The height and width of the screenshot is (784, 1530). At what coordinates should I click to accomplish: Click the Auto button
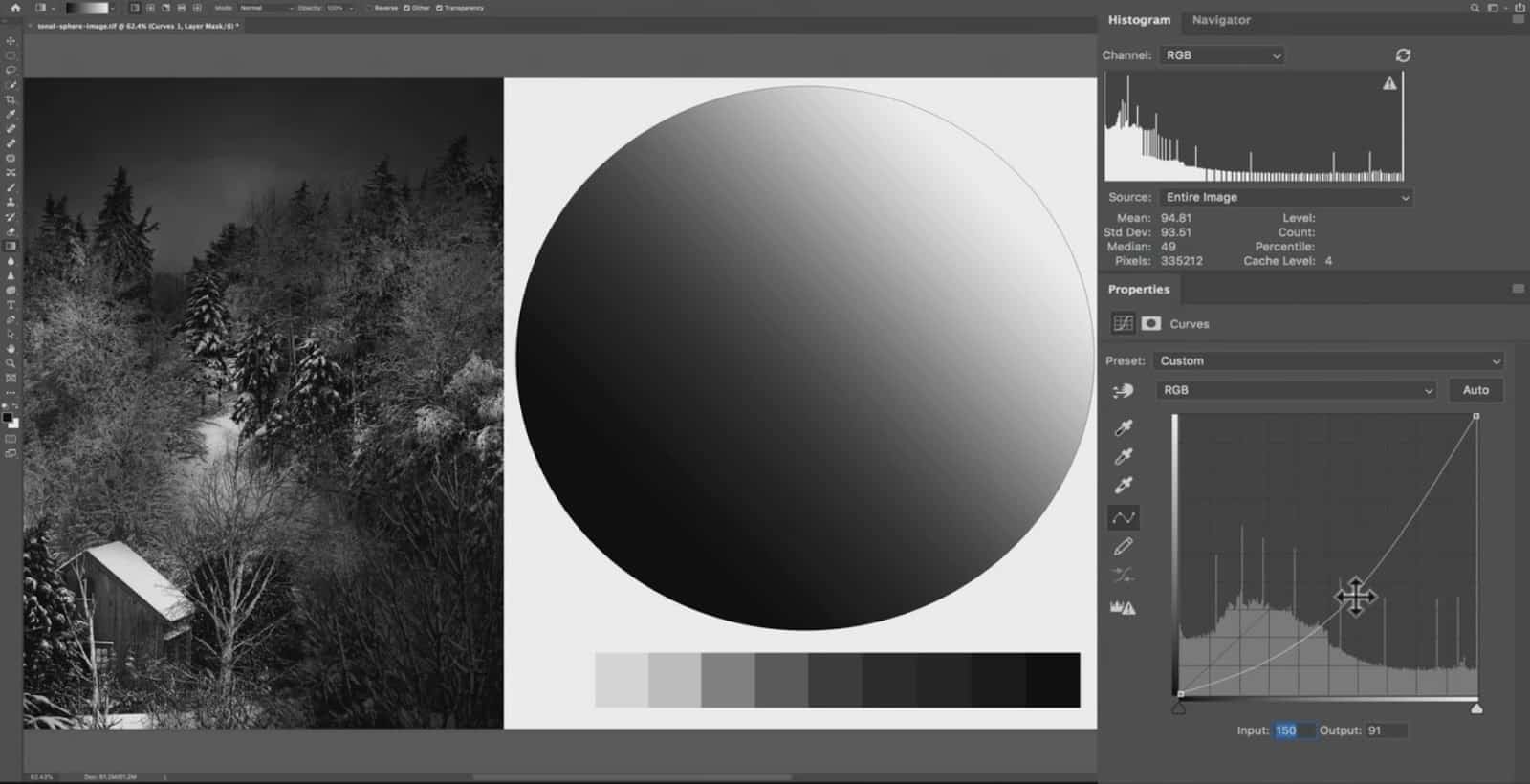click(x=1475, y=390)
